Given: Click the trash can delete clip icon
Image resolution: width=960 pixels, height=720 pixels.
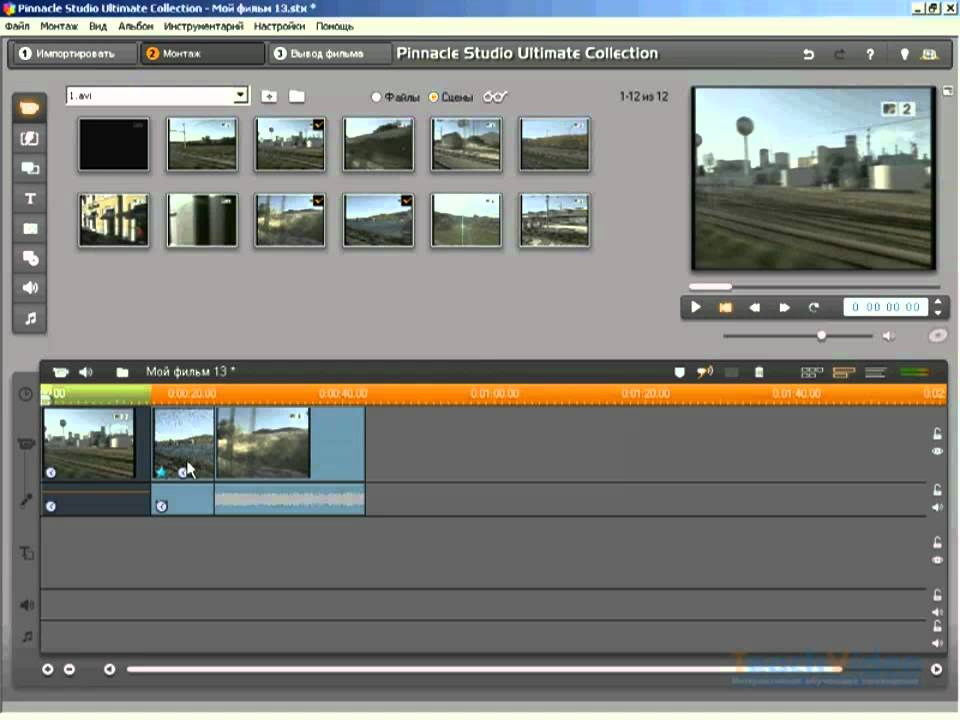Looking at the screenshot, I should pyautogui.click(x=759, y=372).
